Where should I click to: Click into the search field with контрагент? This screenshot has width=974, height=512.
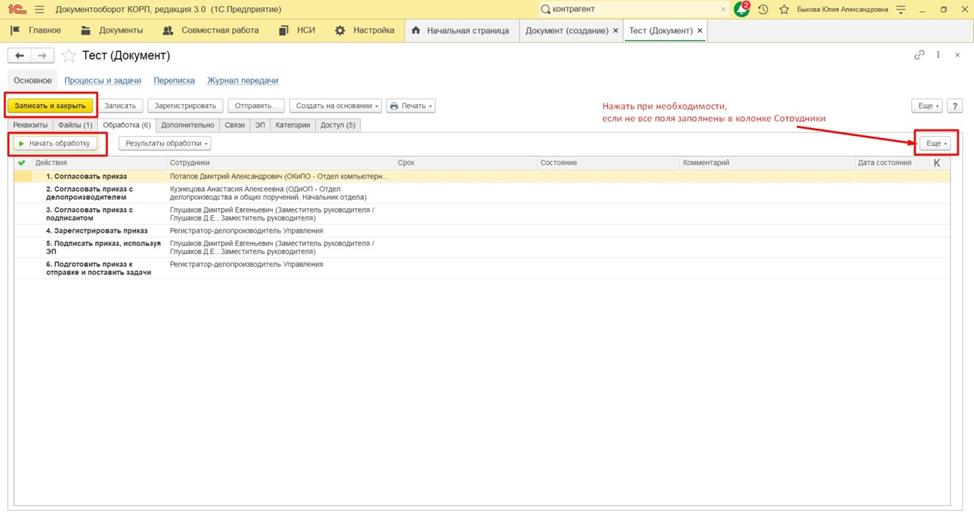pyautogui.click(x=634, y=9)
